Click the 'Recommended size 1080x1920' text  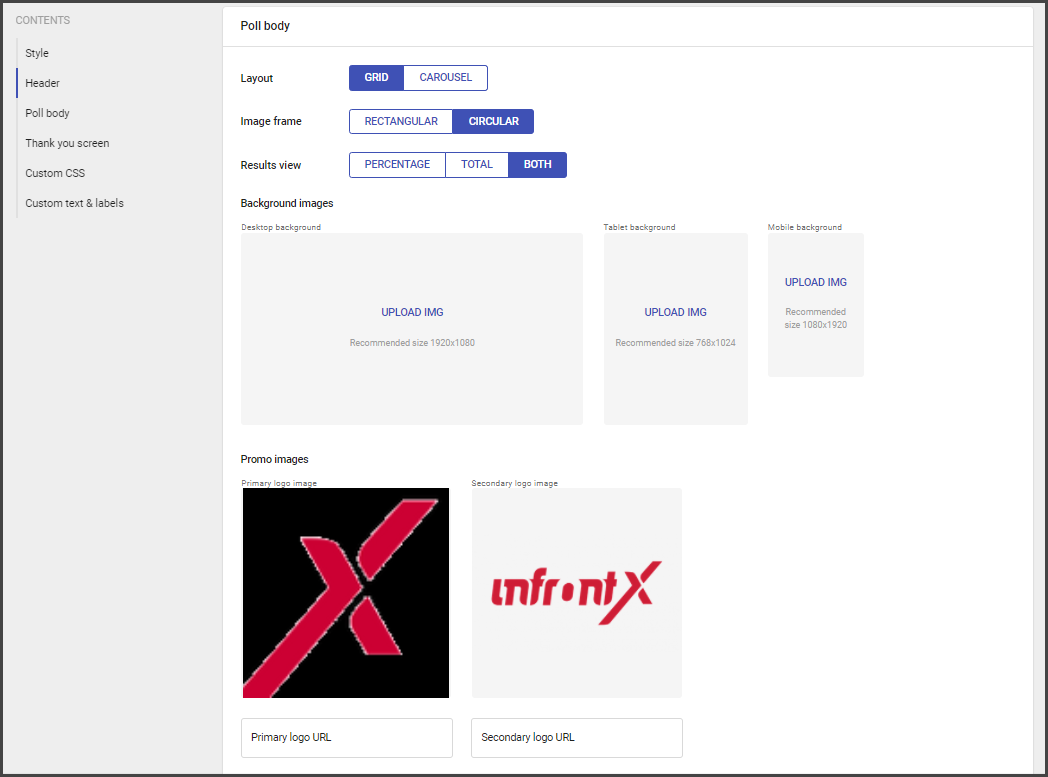tap(815, 318)
